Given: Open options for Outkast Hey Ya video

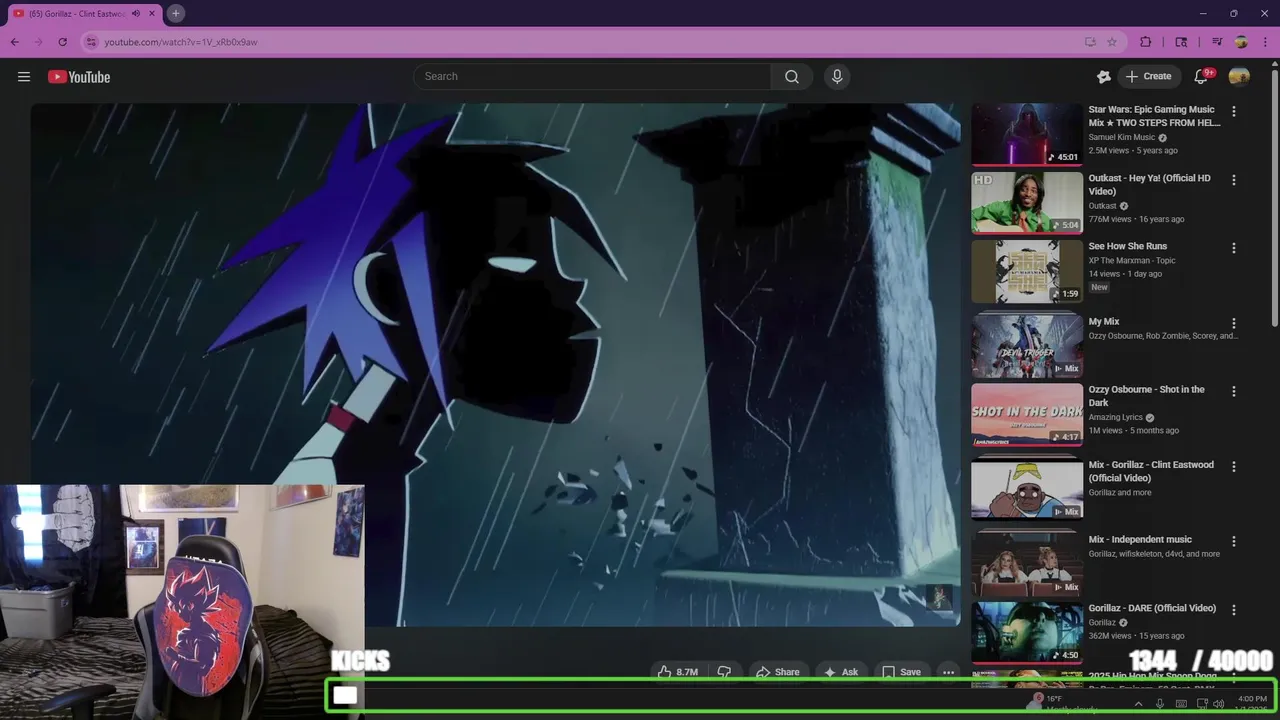Looking at the screenshot, I should (x=1234, y=180).
